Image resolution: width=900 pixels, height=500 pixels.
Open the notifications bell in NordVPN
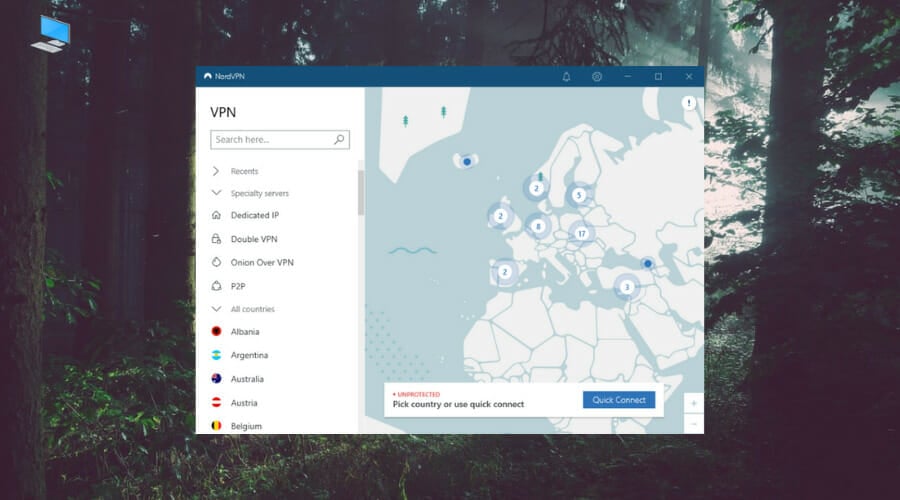coord(566,76)
